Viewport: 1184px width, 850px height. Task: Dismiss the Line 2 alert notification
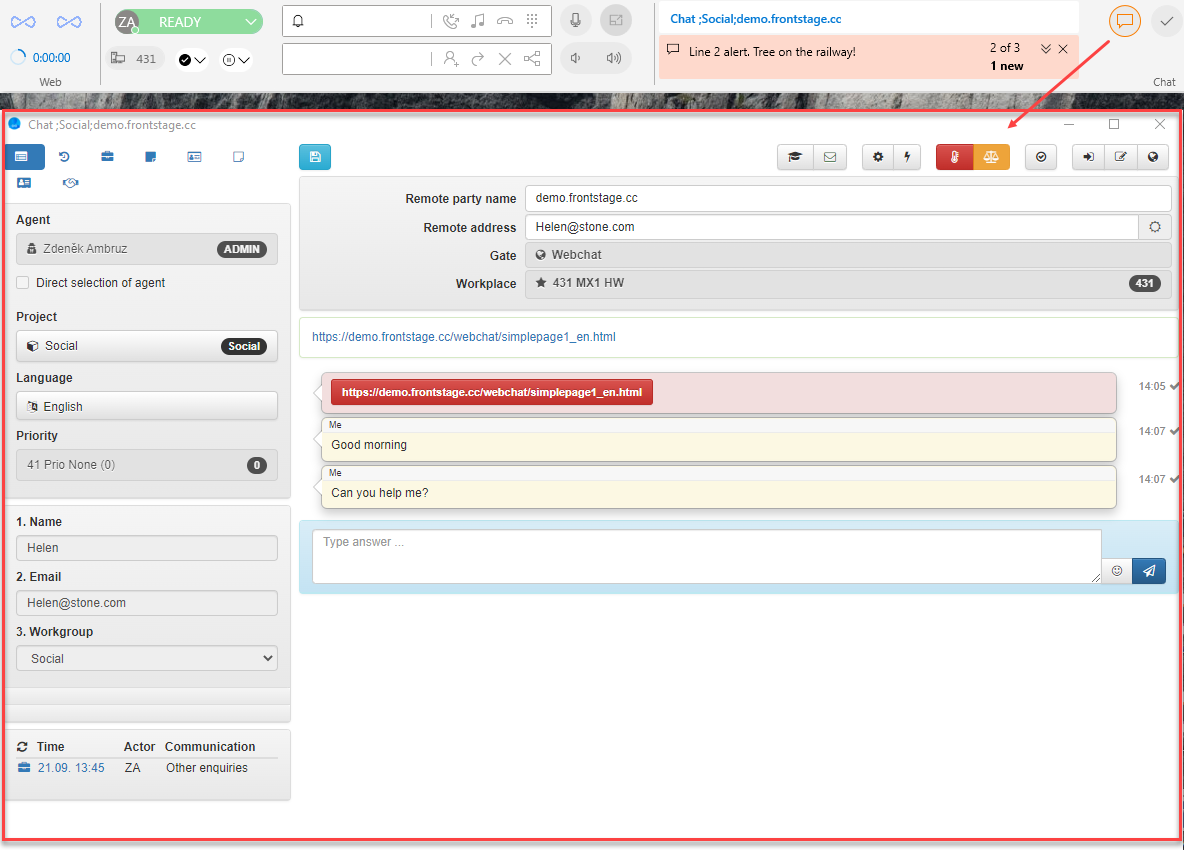[x=1063, y=49]
